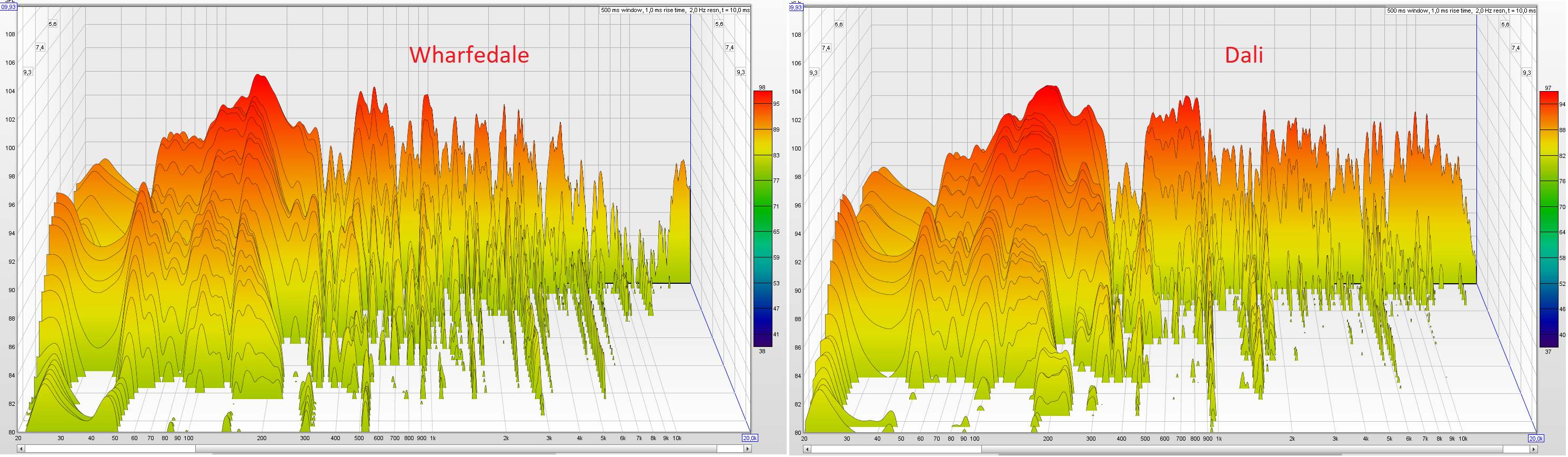Click right scroll arrow under Dali plot
The width and height of the screenshot is (1568, 457).
coord(1533,449)
